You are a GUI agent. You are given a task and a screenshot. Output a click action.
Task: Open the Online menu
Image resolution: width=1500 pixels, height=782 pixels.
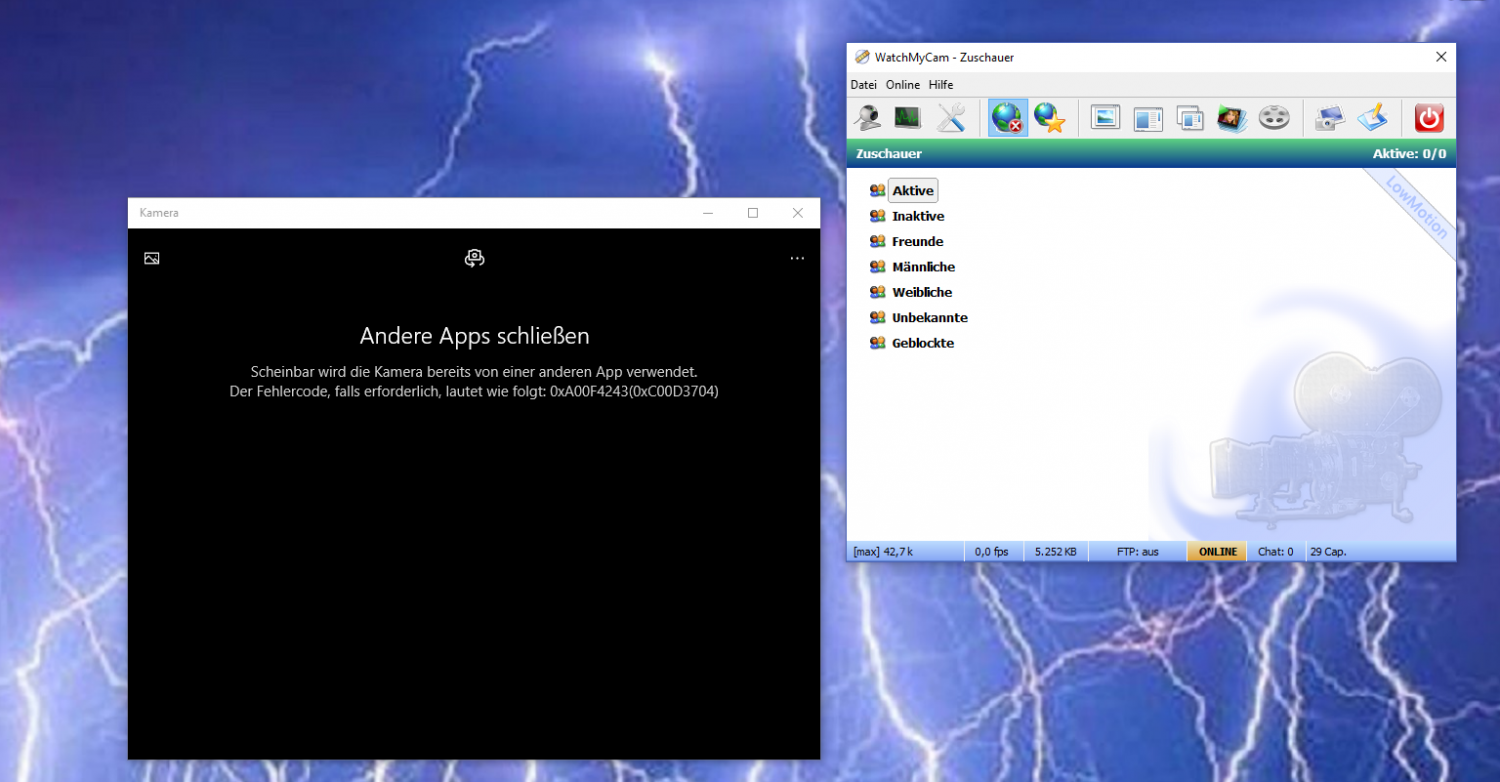point(902,85)
